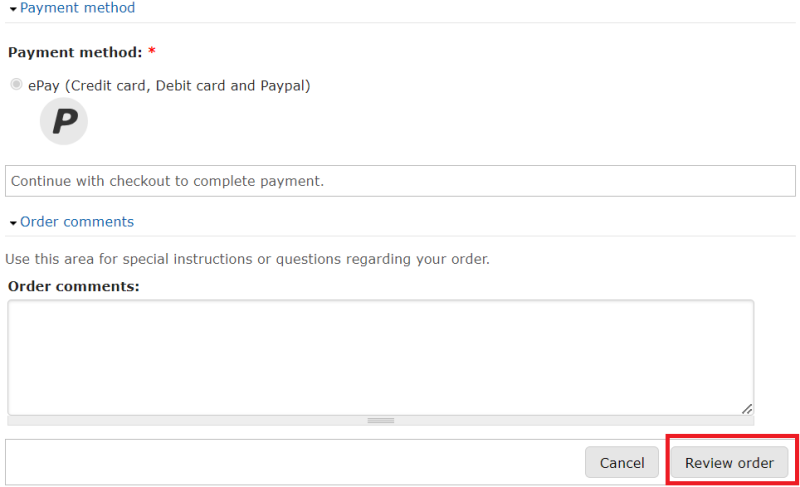Click the horizontal divider under Order comments heading
The image size is (800, 487).
click(401, 236)
